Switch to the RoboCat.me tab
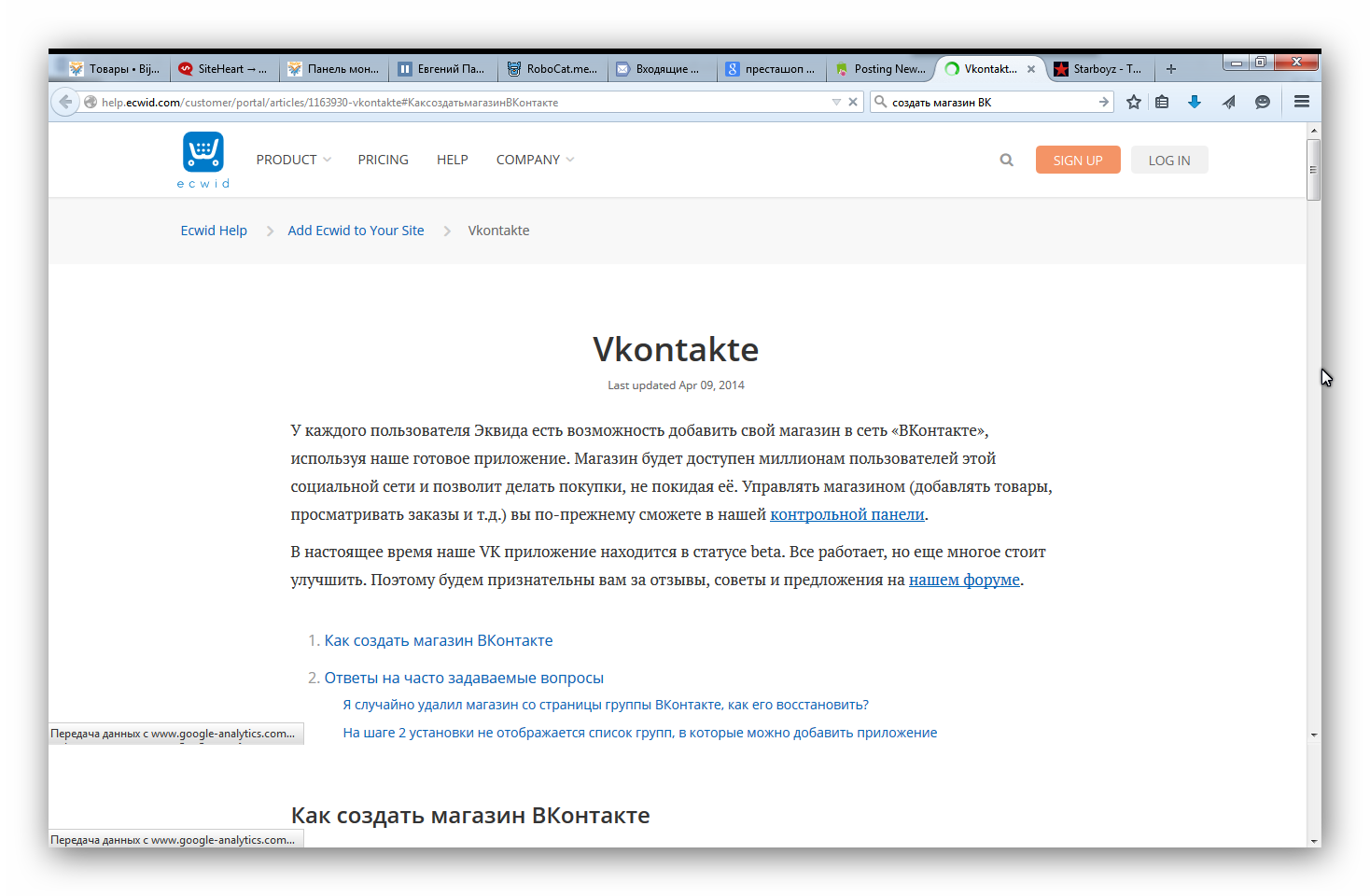Screen dimensions: 1370x896 pos(552,69)
